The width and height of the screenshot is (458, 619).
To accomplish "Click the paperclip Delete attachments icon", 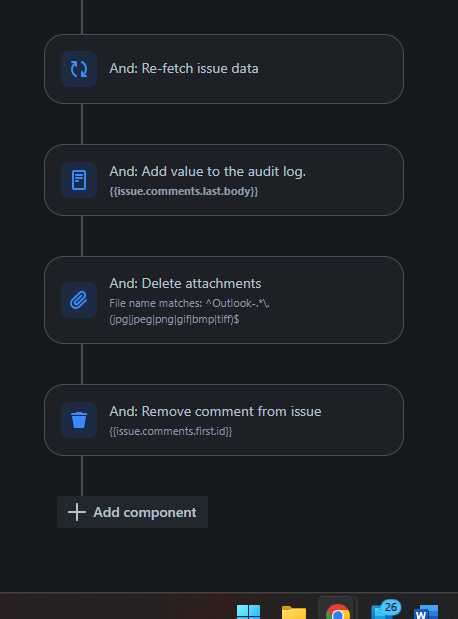I will pyautogui.click(x=79, y=300).
